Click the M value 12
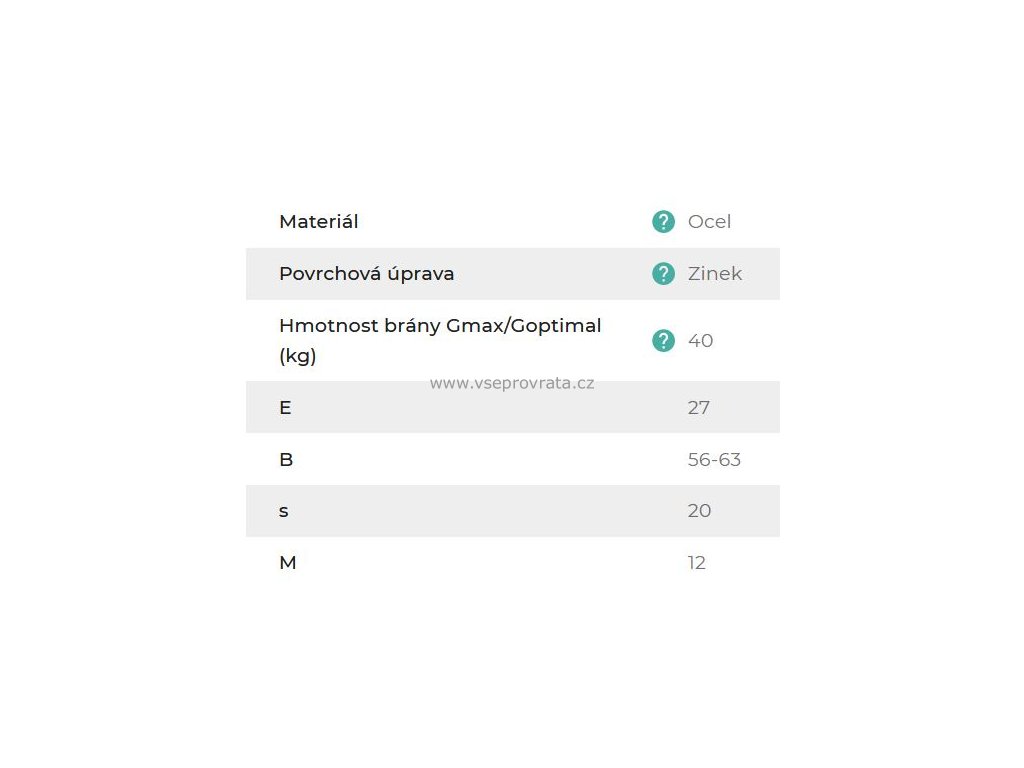The height and width of the screenshot is (768, 1024). point(696,563)
